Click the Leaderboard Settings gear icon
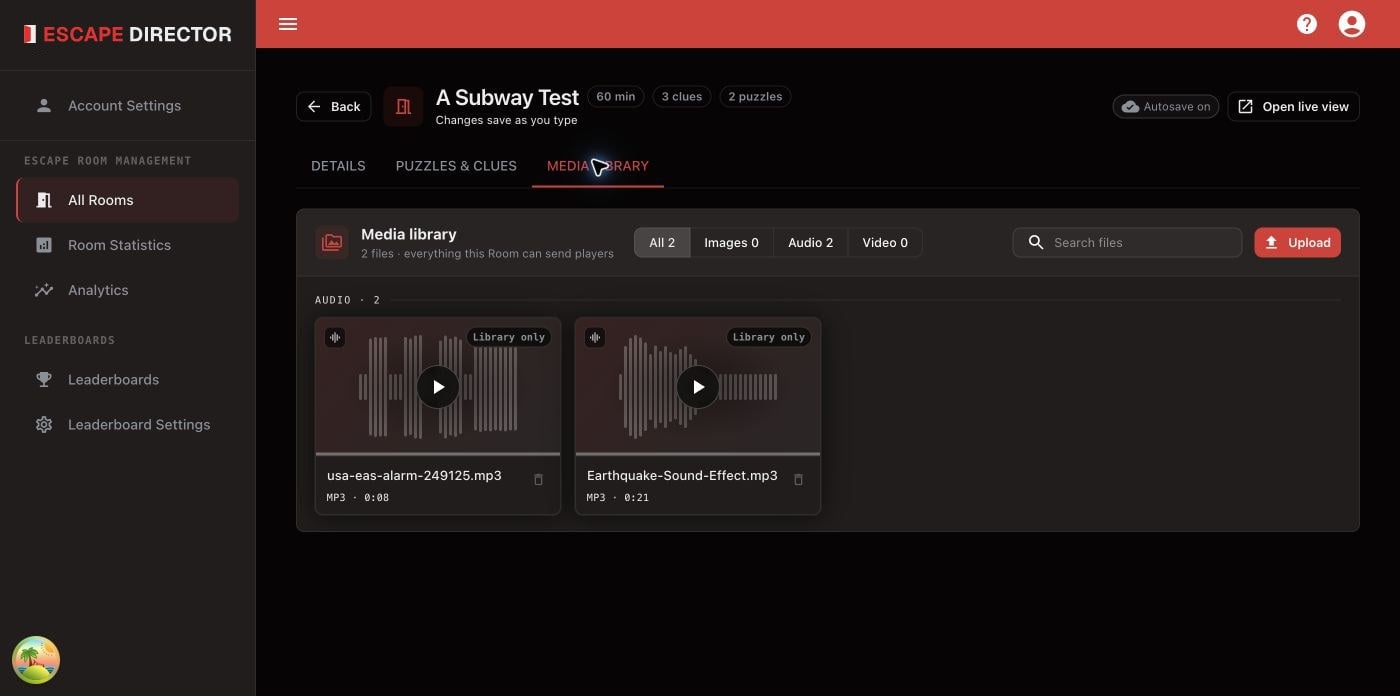 [x=44, y=424]
